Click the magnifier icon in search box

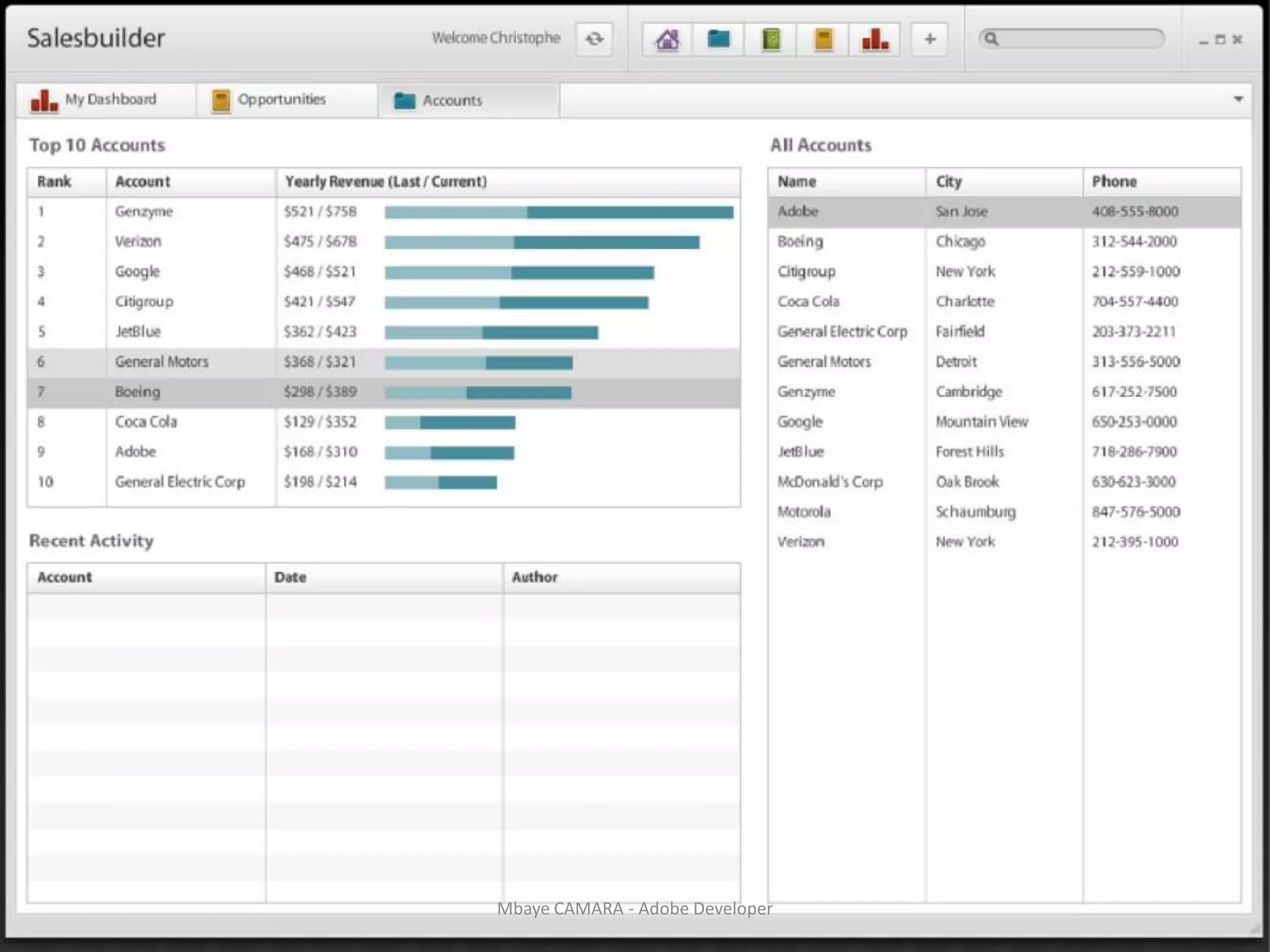pyautogui.click(x=991, y=39)
